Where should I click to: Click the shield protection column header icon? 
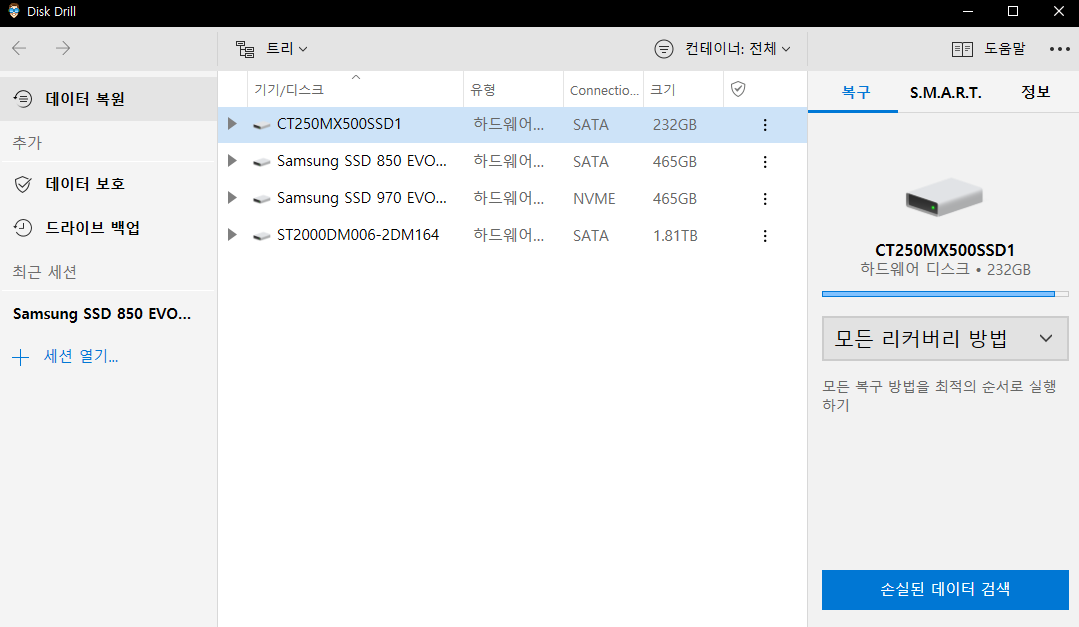pos(738,89)
